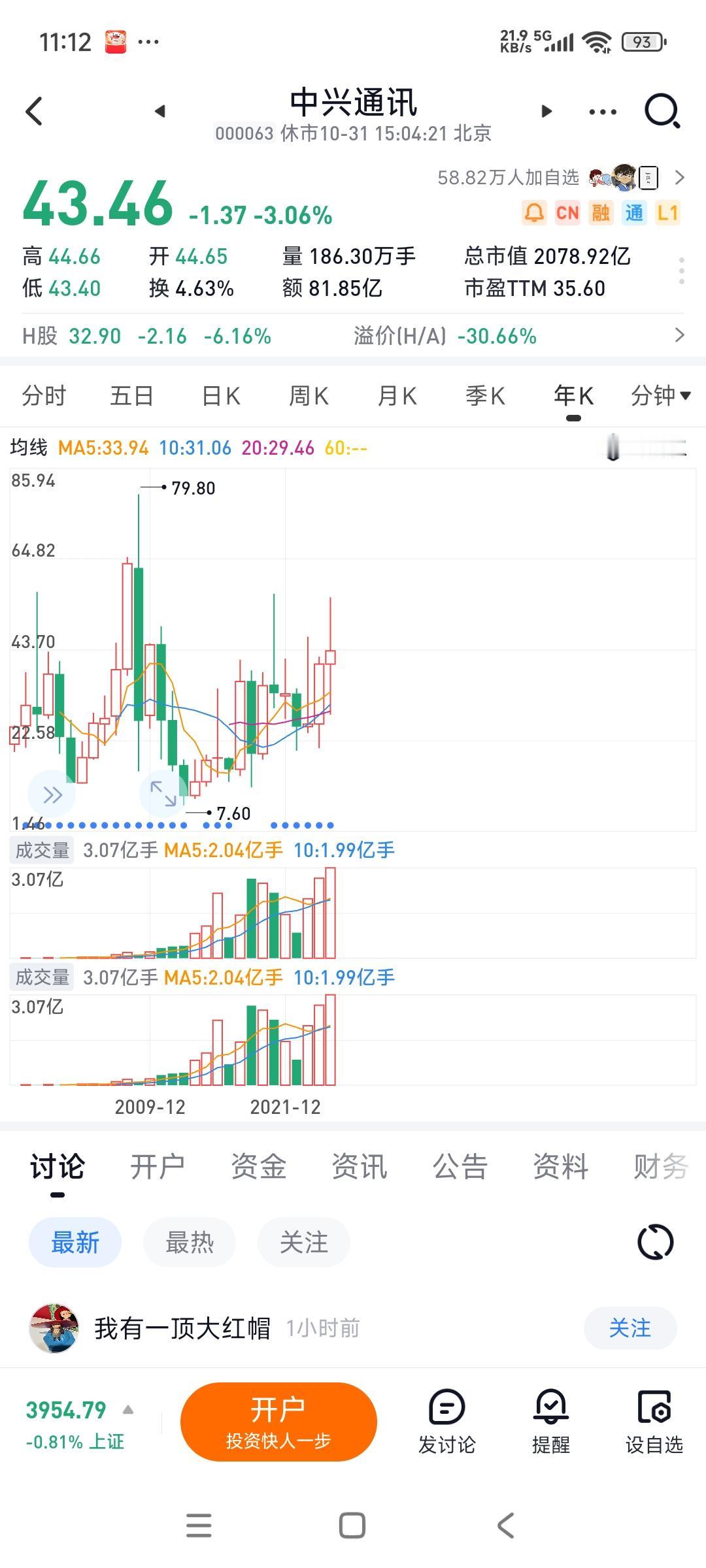Tap the 7.60 low price marker
Viewport: 706px width, 1568px height.
(x=233, y=813)
